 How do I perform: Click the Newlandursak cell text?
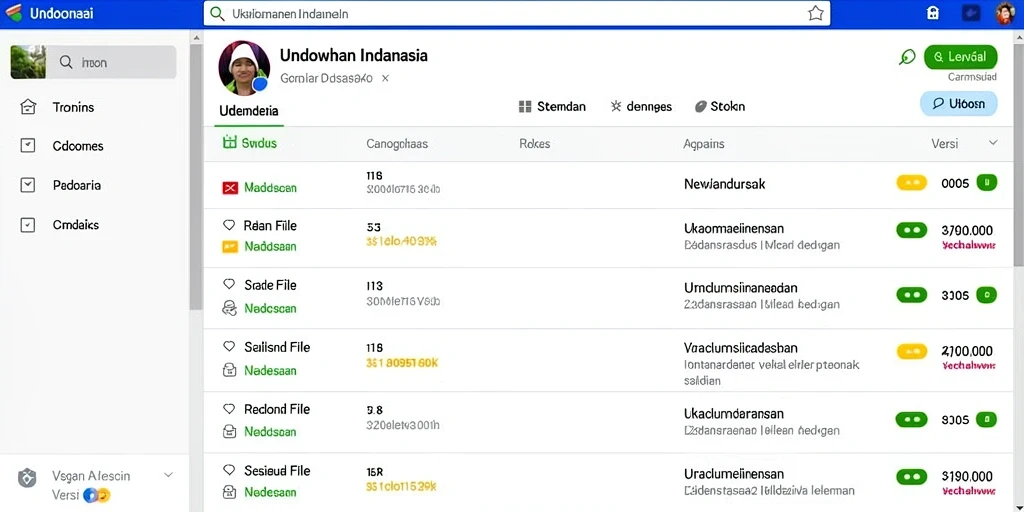click(724, 184)
